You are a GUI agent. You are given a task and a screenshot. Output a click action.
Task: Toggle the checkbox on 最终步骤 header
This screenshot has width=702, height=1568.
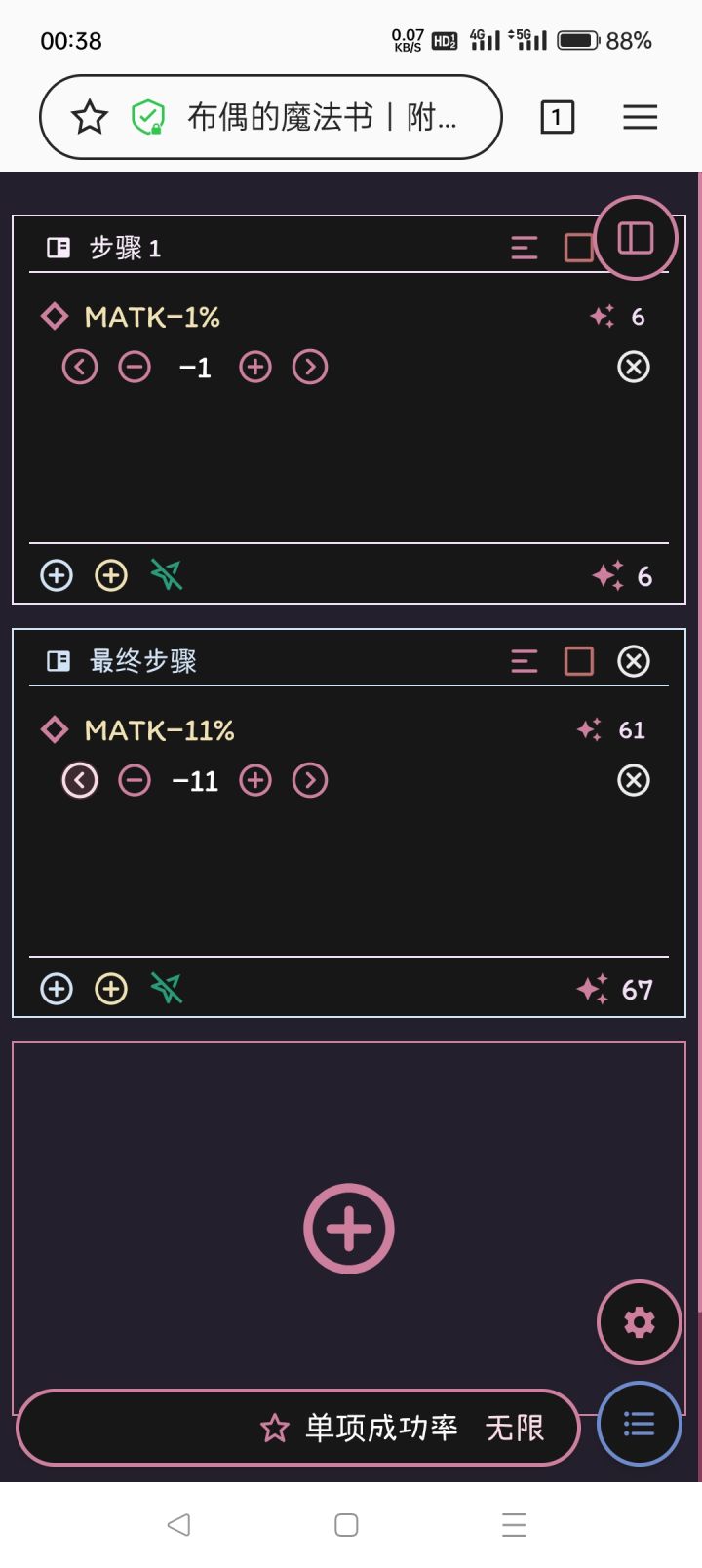579,661
